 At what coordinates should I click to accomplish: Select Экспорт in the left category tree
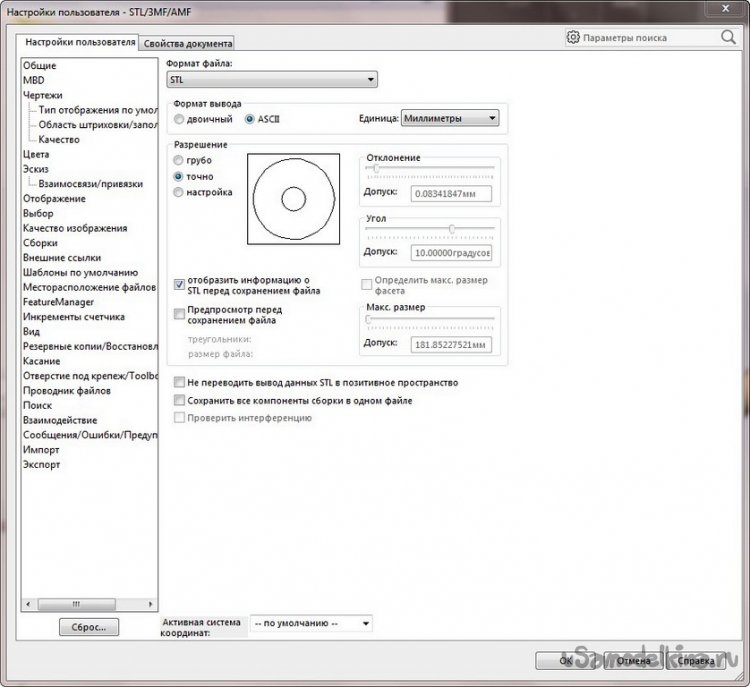pos(42,465)
